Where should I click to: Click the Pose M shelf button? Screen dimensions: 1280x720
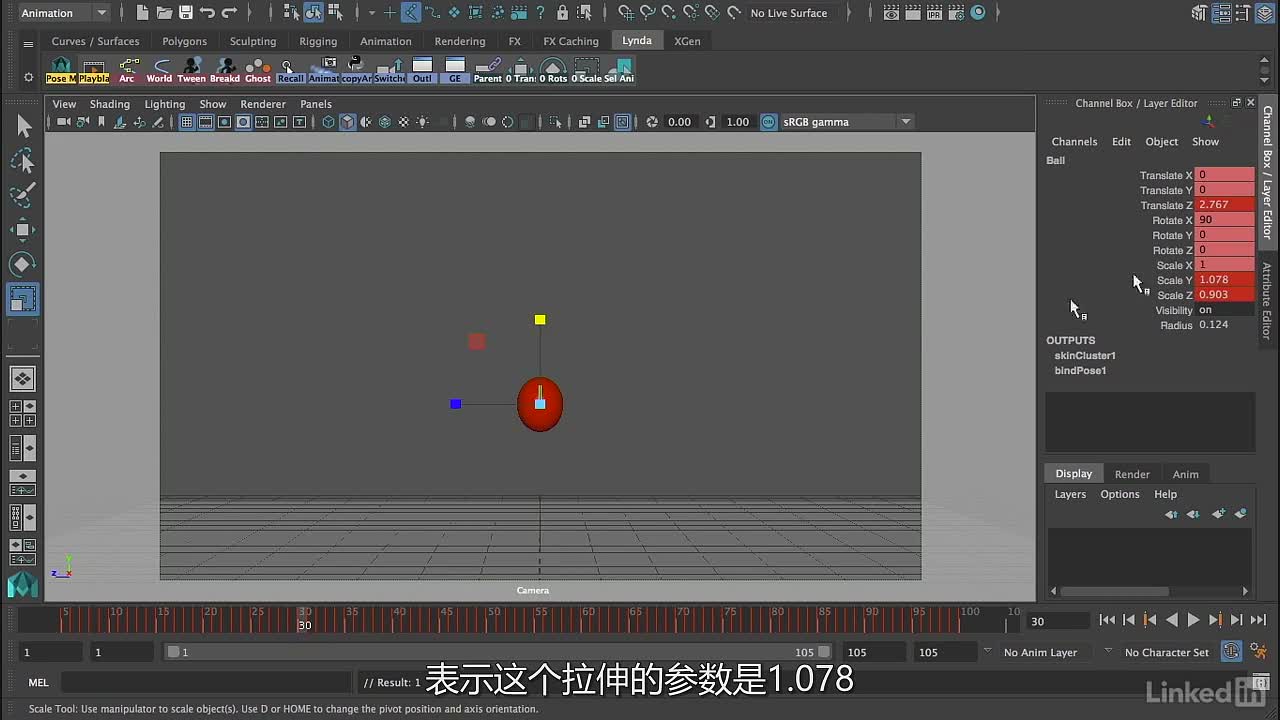coord(61,70)
